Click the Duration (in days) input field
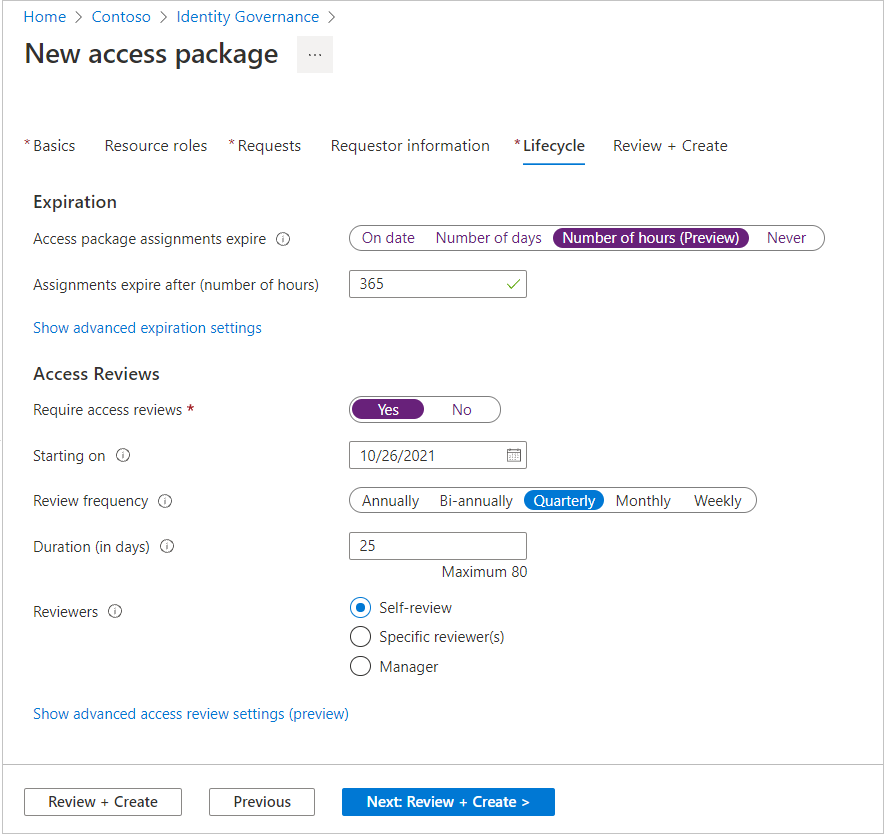This screenshot has width=887, height=834. [437, 546]
